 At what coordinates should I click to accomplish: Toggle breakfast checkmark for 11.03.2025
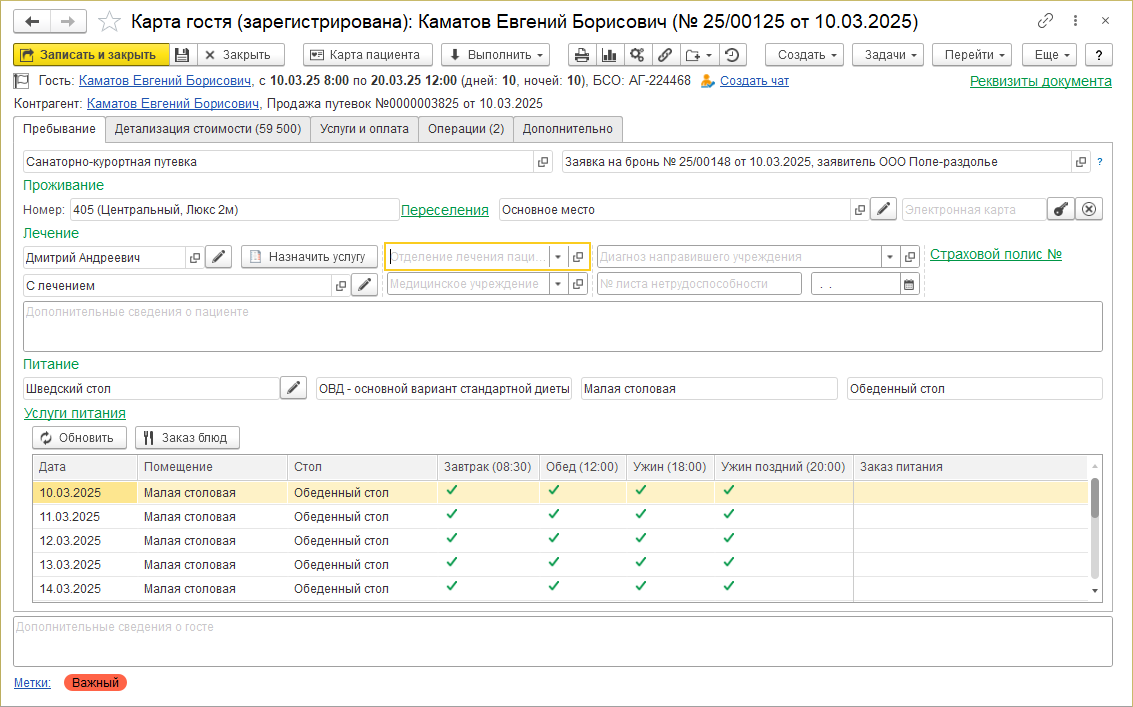click(x=451, y=514)
